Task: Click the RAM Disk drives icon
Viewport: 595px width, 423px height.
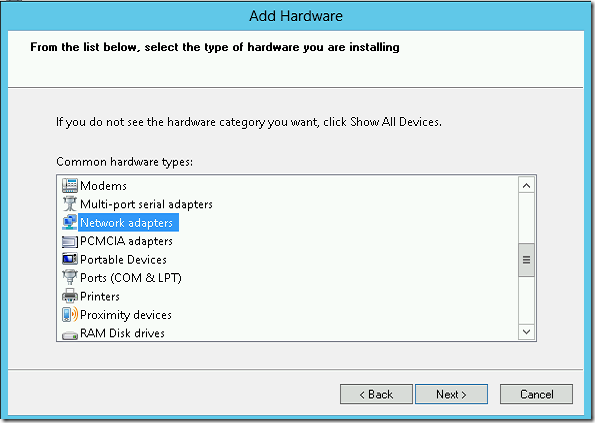Action: [70, 335]
